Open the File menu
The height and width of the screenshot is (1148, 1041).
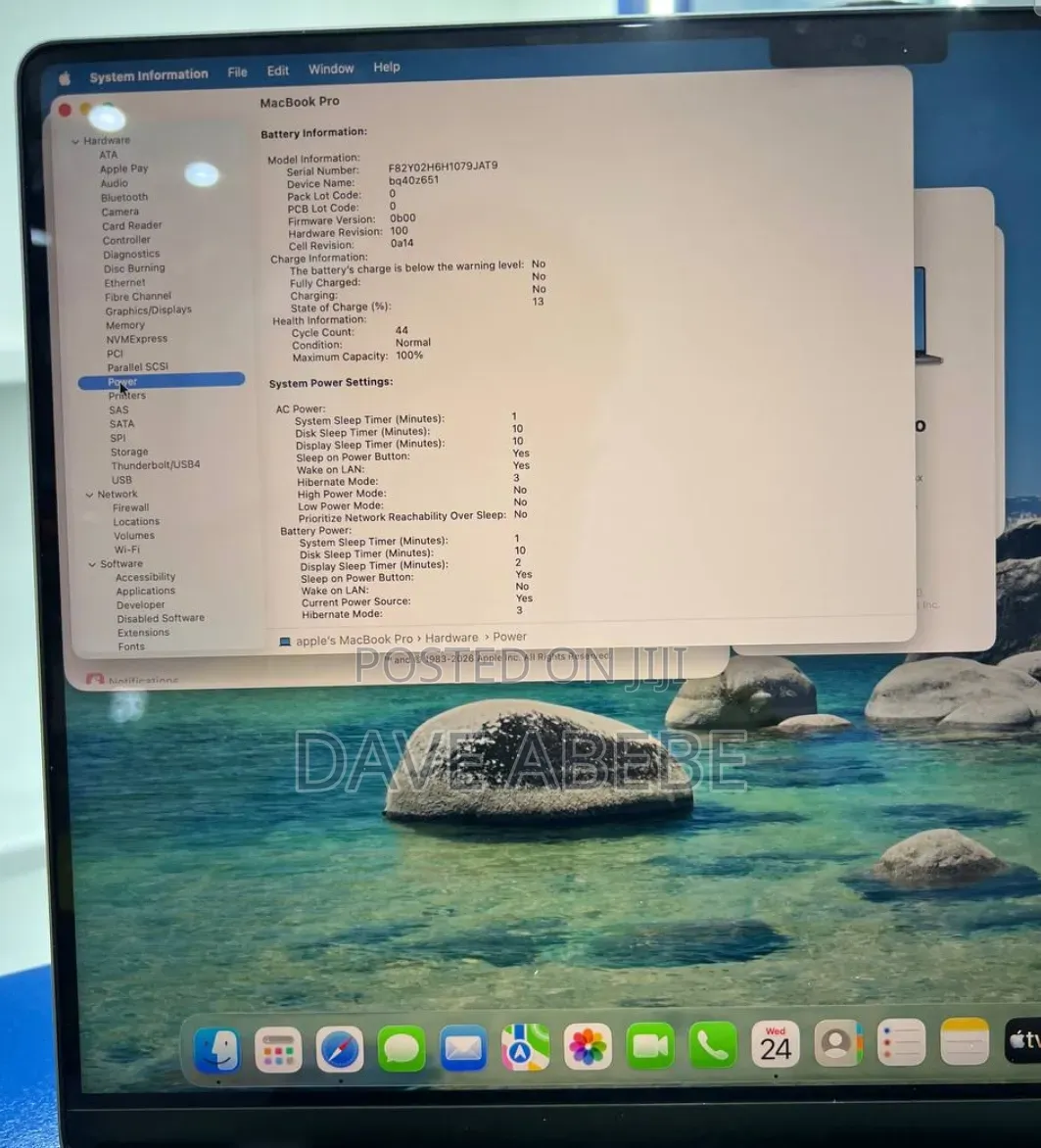point(237,72)
